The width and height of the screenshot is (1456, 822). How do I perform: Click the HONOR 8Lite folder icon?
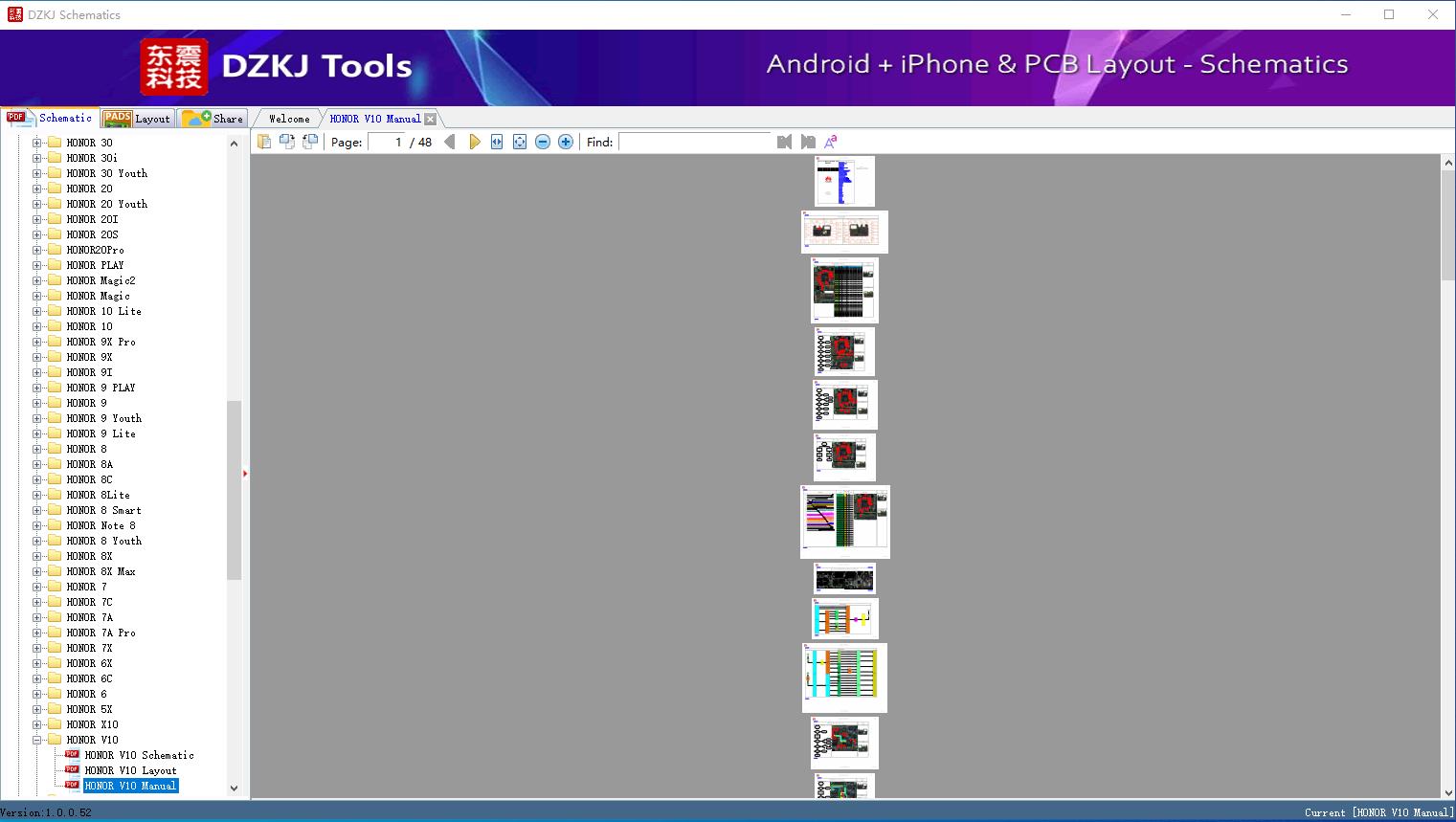(x=55, y=495)
